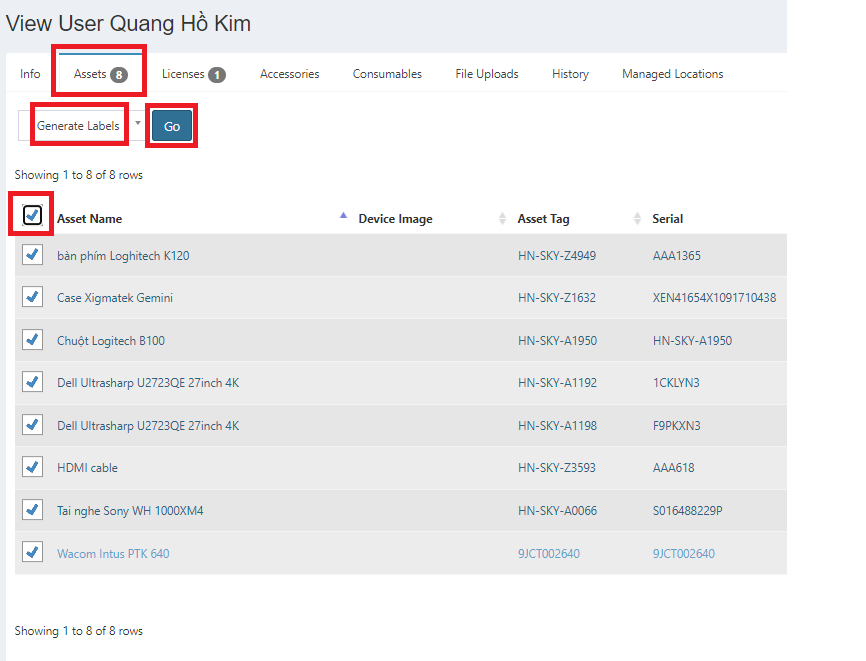Sort by the Asset Name arrow icon
This screenshot has height=661, width=866.
(343, 218)
